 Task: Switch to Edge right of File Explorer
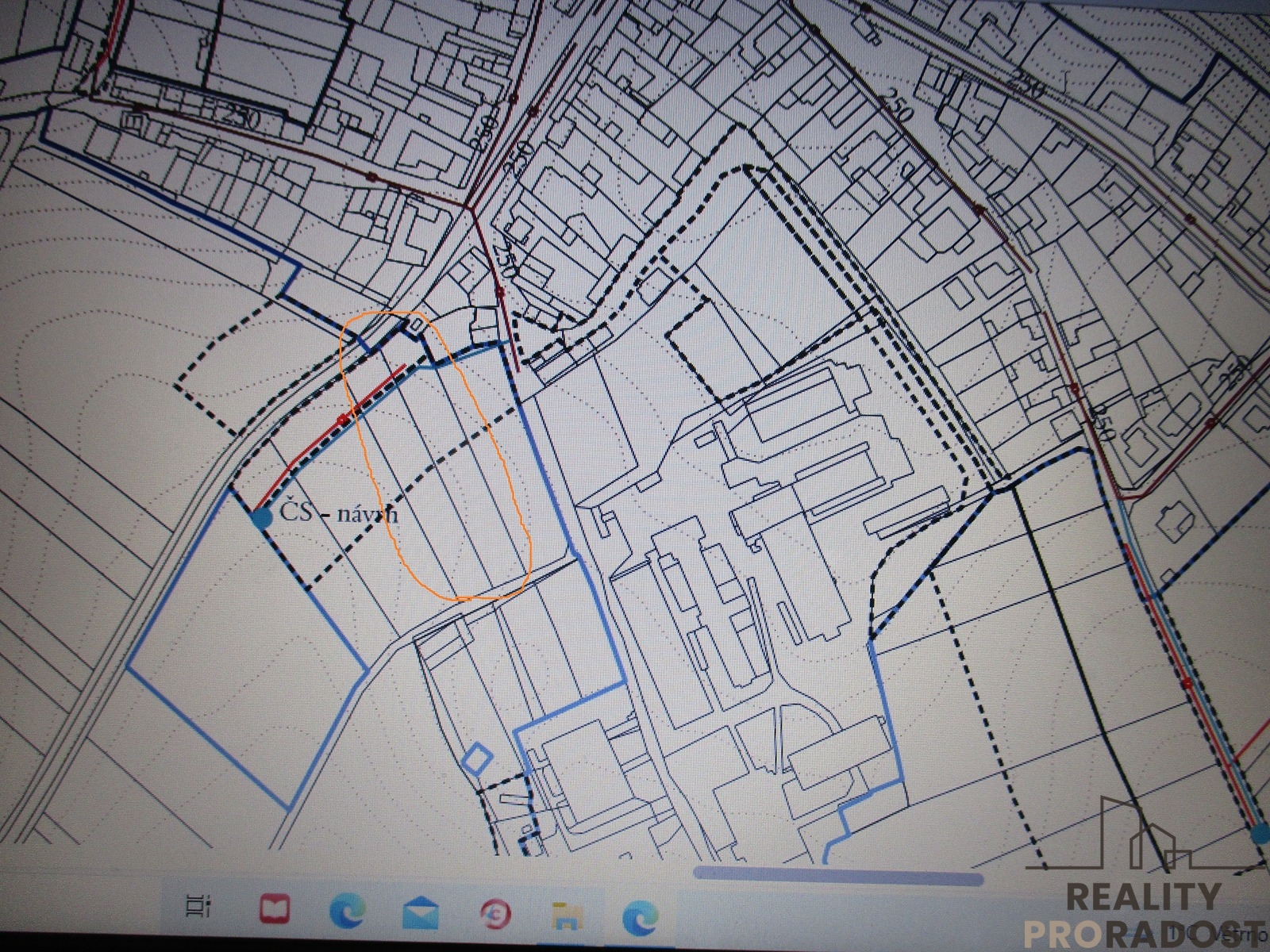[640, 917]
